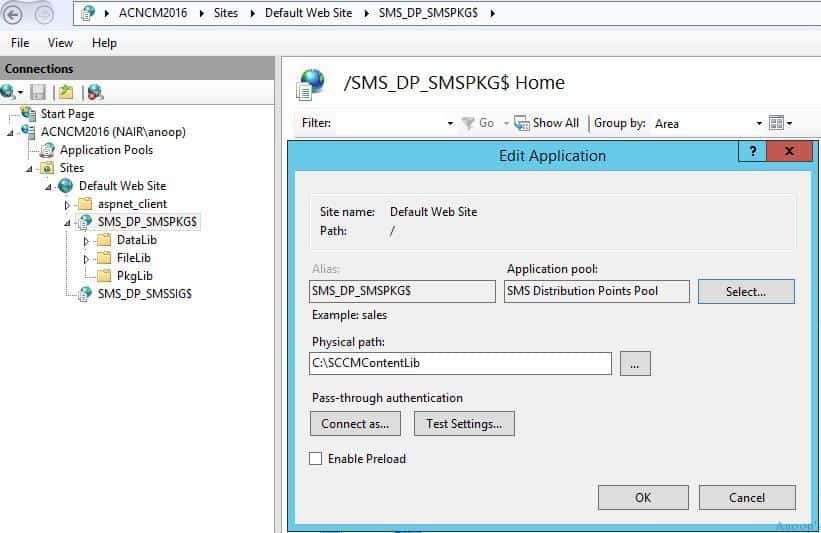Click the Application pool text field

coord(597,291)
